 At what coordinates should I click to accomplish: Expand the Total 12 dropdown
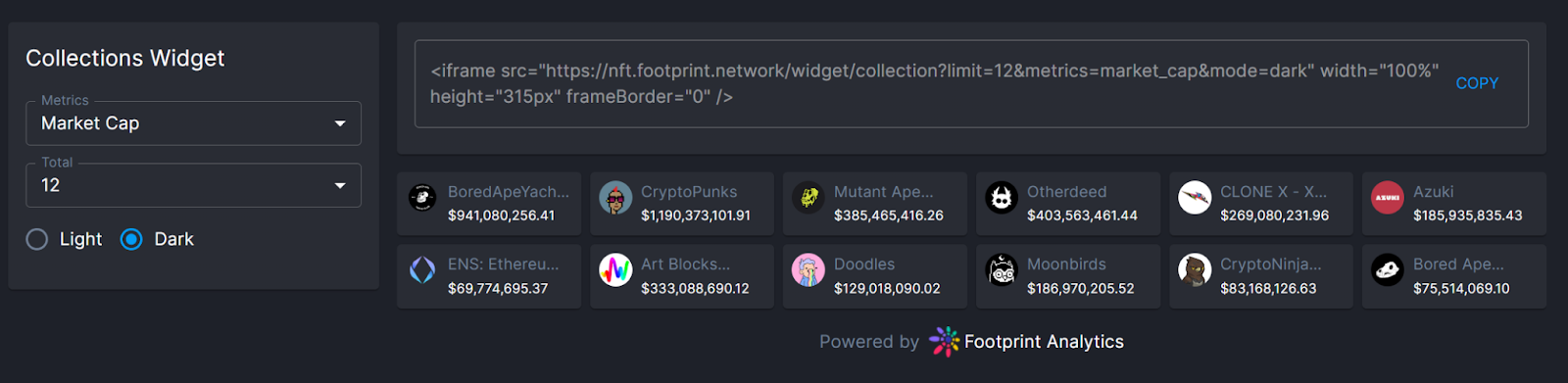tap(193, 185)
